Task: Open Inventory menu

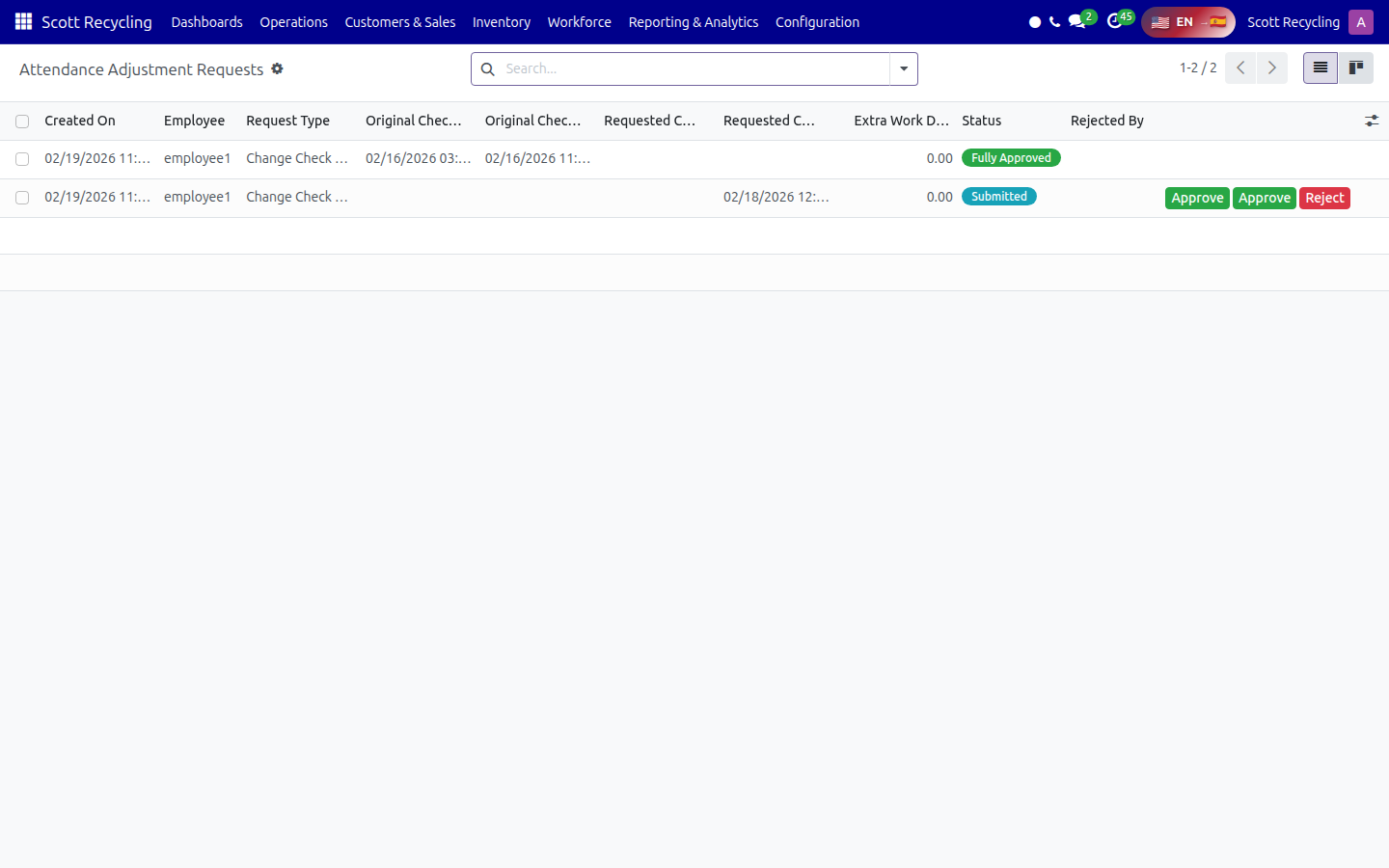Action: [x=502, y=22]
